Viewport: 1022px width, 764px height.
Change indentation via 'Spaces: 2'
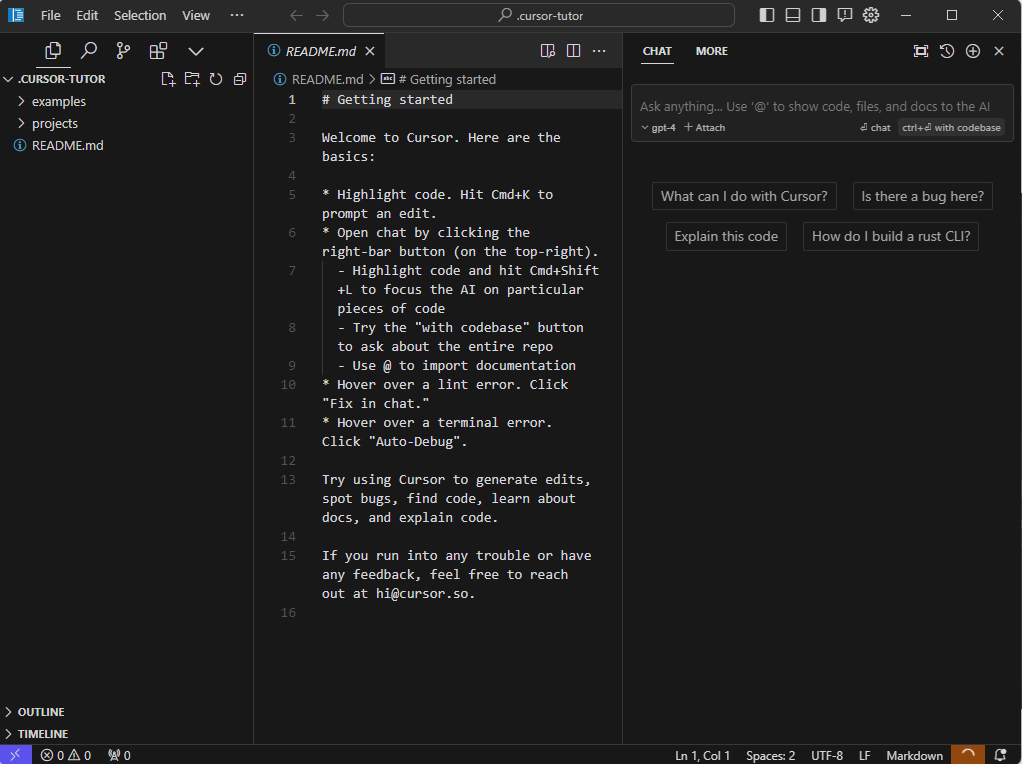770,755
